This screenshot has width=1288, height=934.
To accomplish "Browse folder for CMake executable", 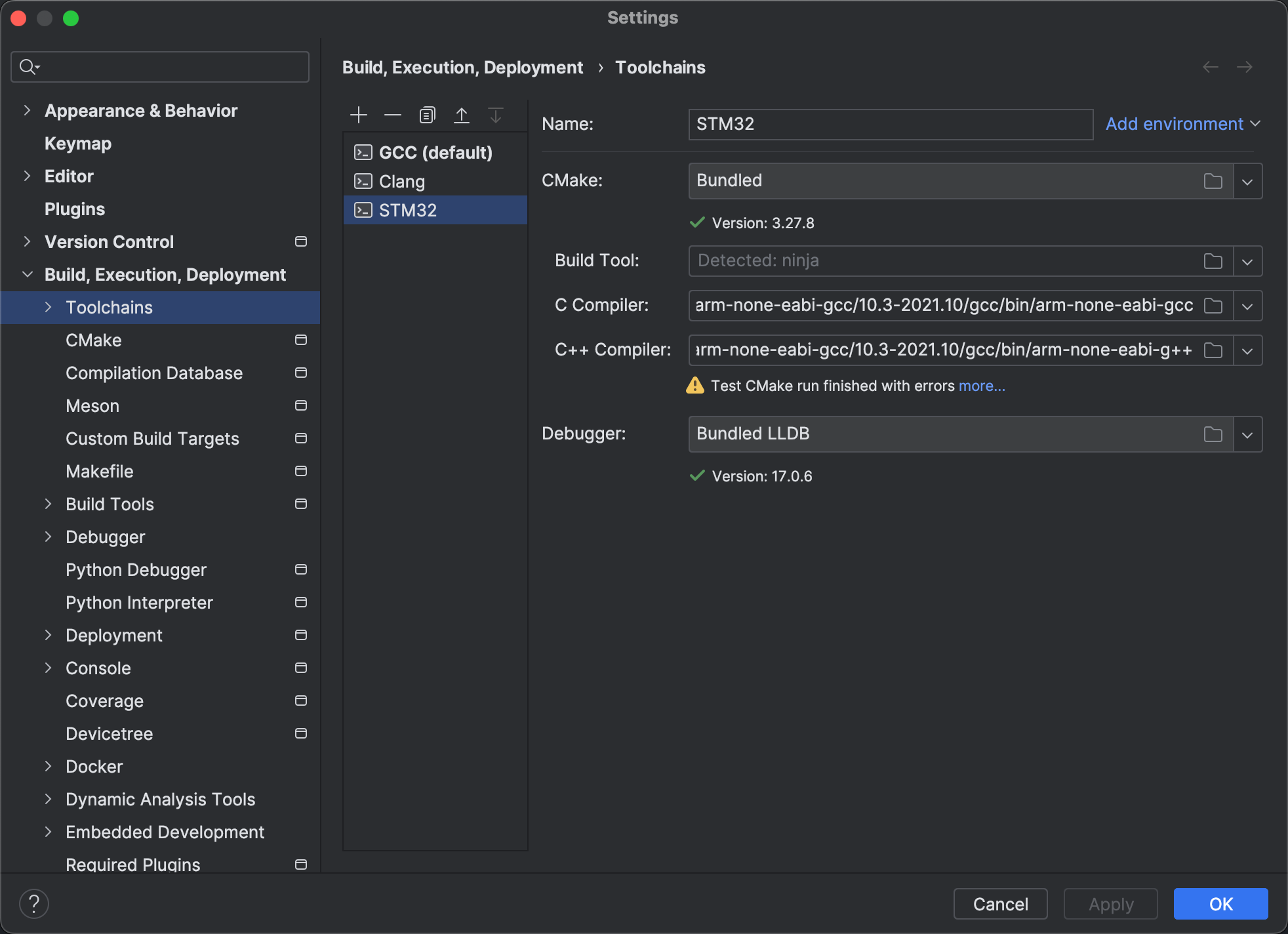I will 1213,181.
